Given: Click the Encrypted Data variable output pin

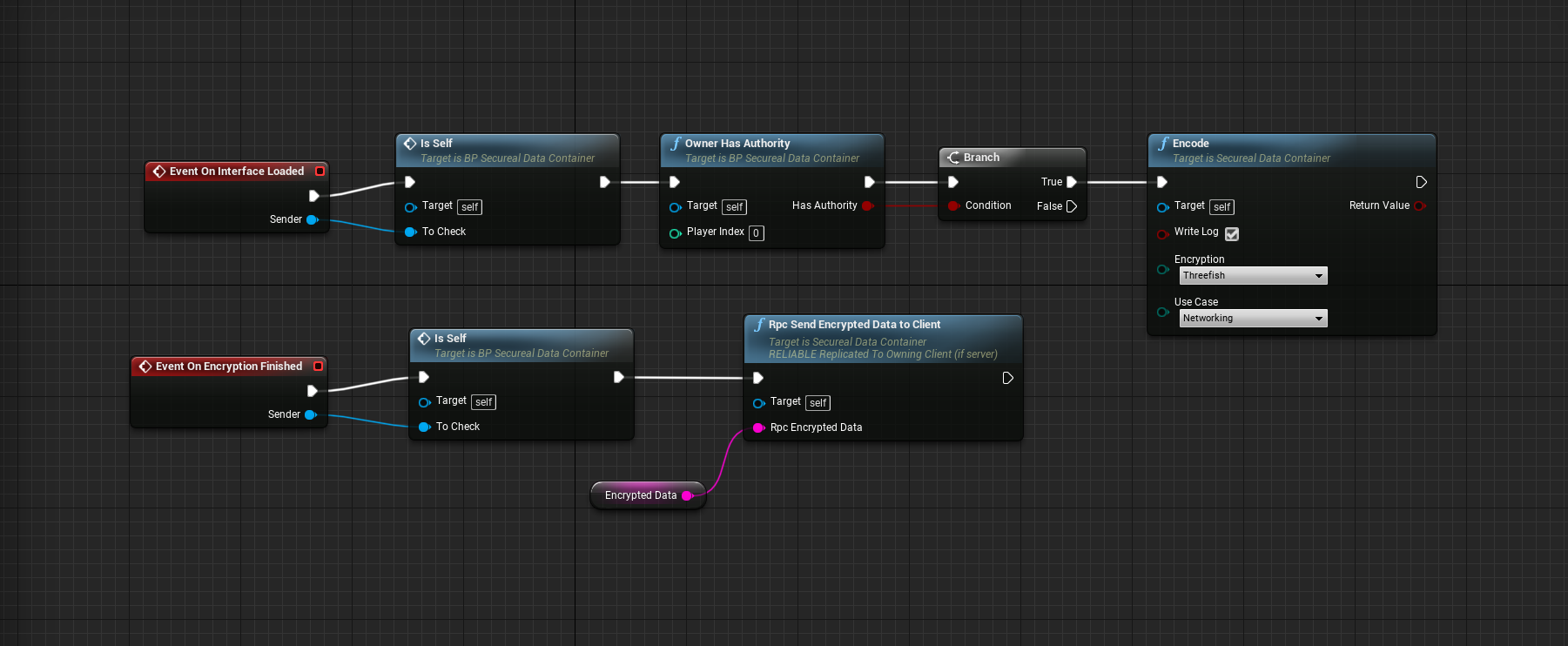Looking at the screenshot, I should (687, 495).
